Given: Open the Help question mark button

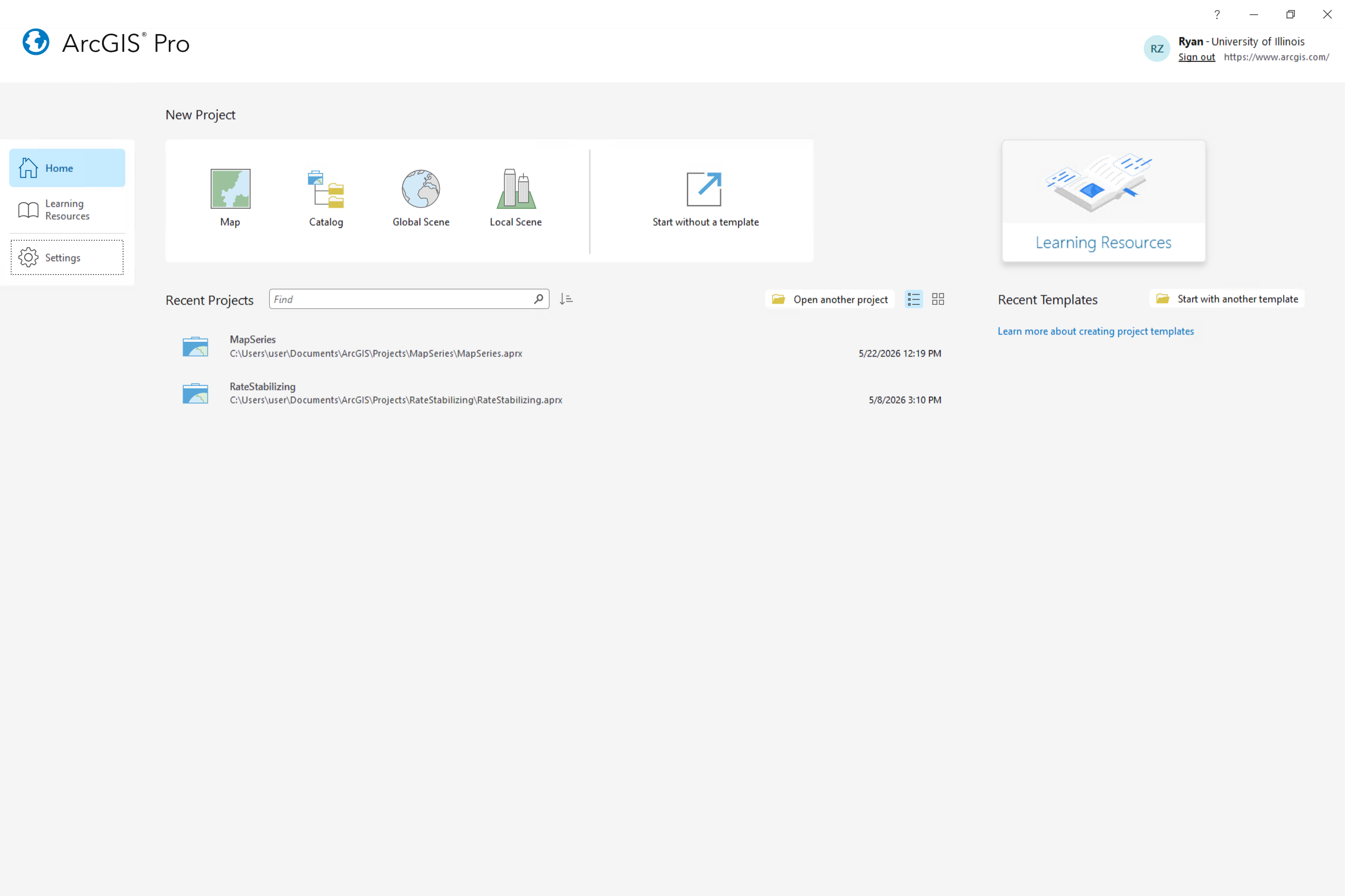Looking at the screenshot, I should pos(1217,14).
